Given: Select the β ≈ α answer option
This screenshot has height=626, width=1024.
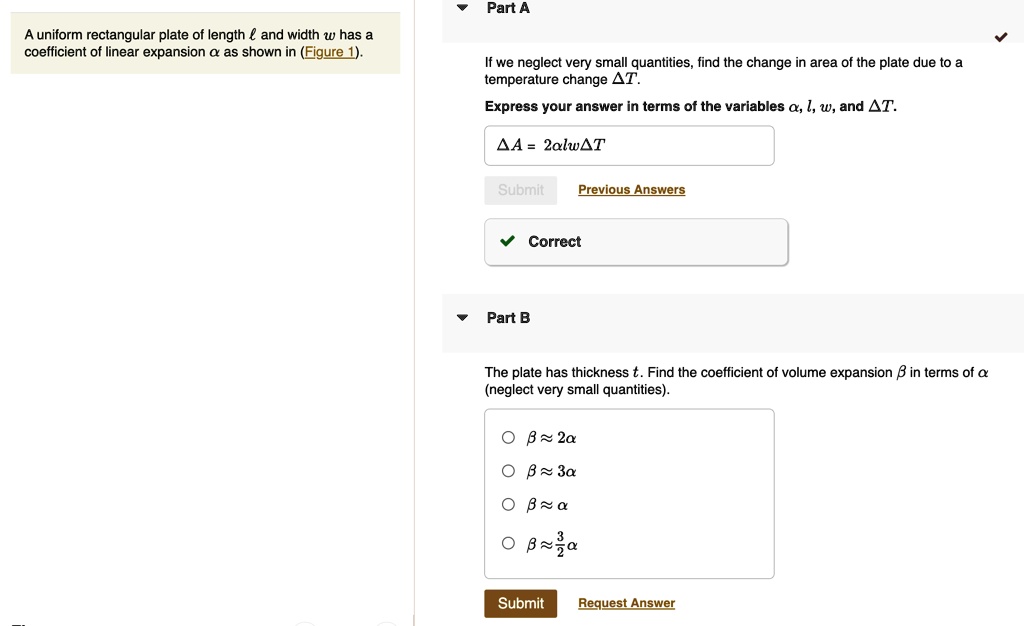Looking at the screenshot, I should pos(508,504).
